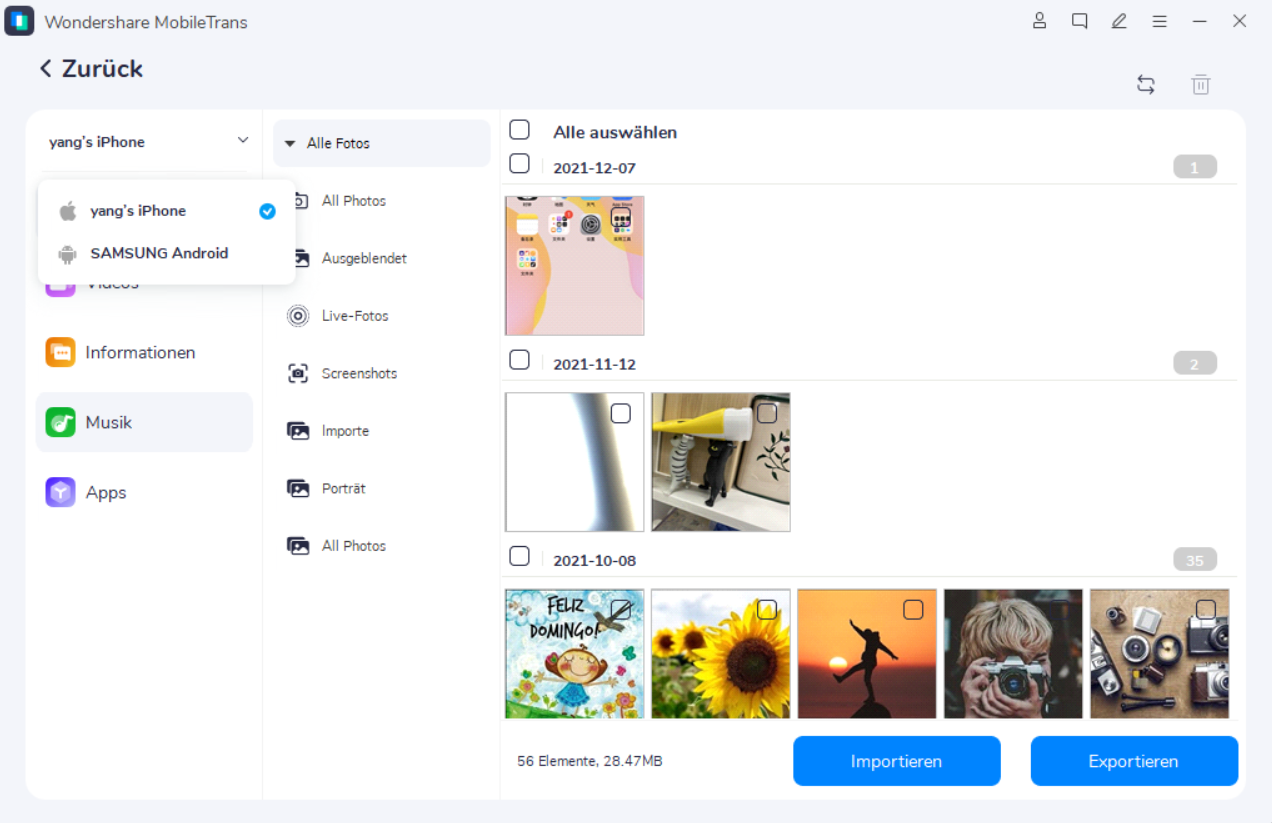Image resolution: width=1272 pixels, height=823 pixels.
Task: Click the refresh sync icon
Action: pyautogui.click(x=1146, y=85)
